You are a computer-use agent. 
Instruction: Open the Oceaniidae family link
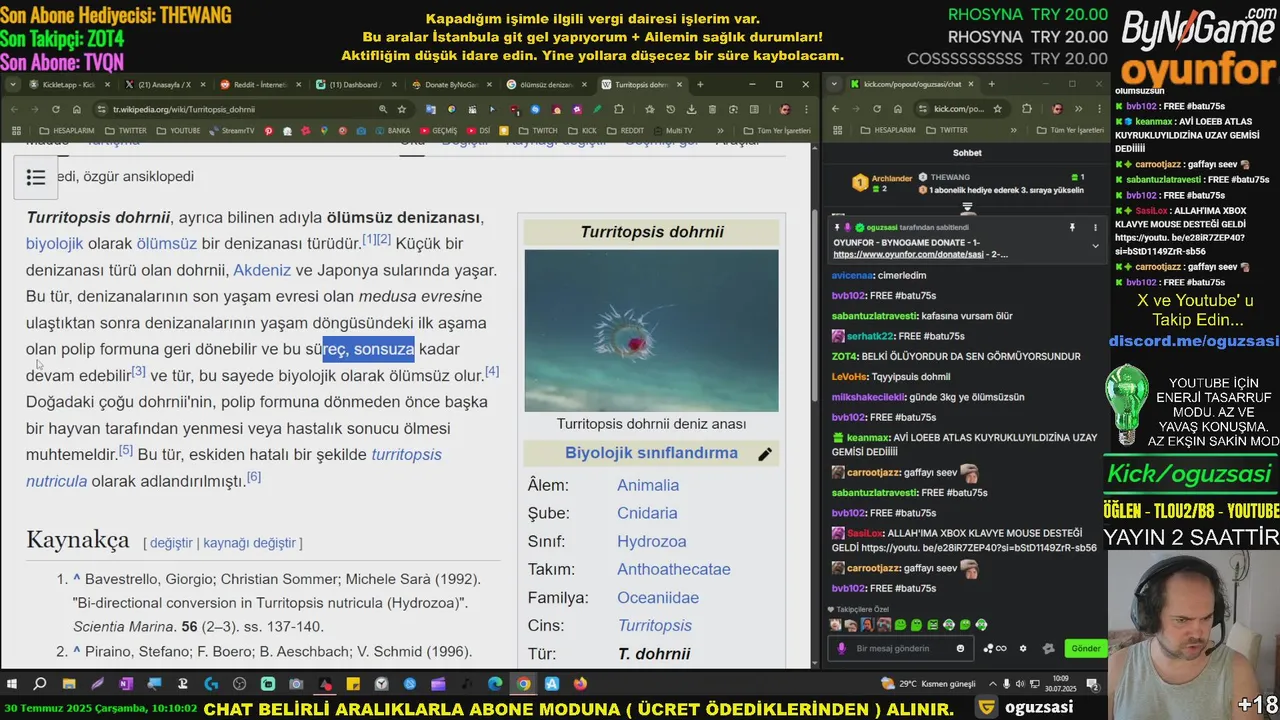[x=658, y=598]
